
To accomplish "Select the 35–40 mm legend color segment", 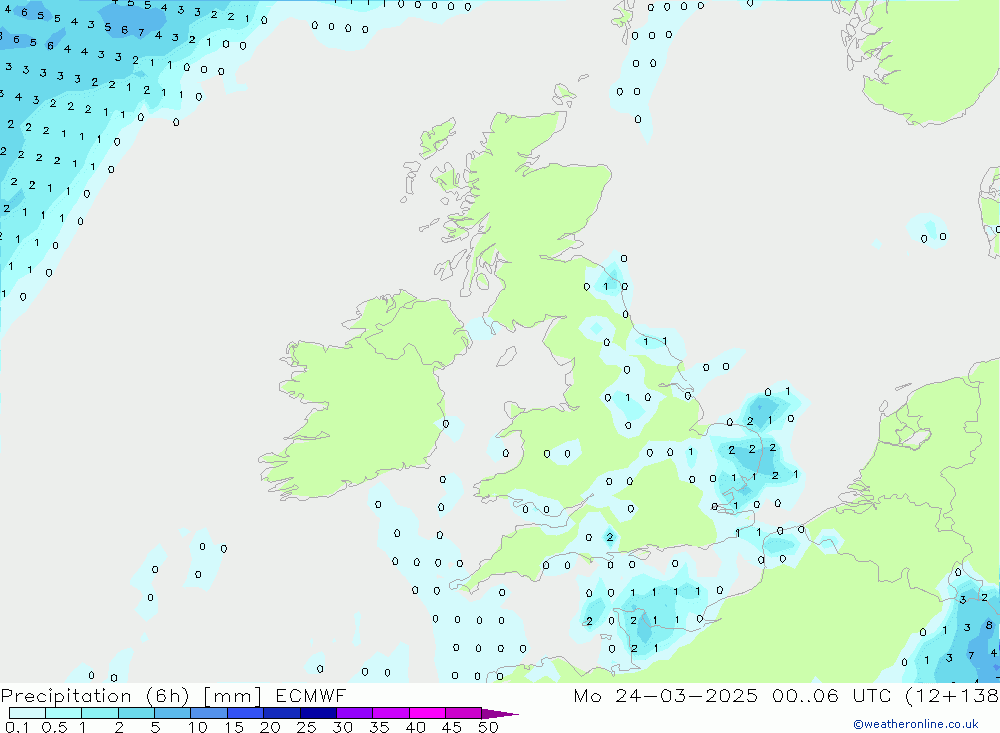I will [391, 713].
